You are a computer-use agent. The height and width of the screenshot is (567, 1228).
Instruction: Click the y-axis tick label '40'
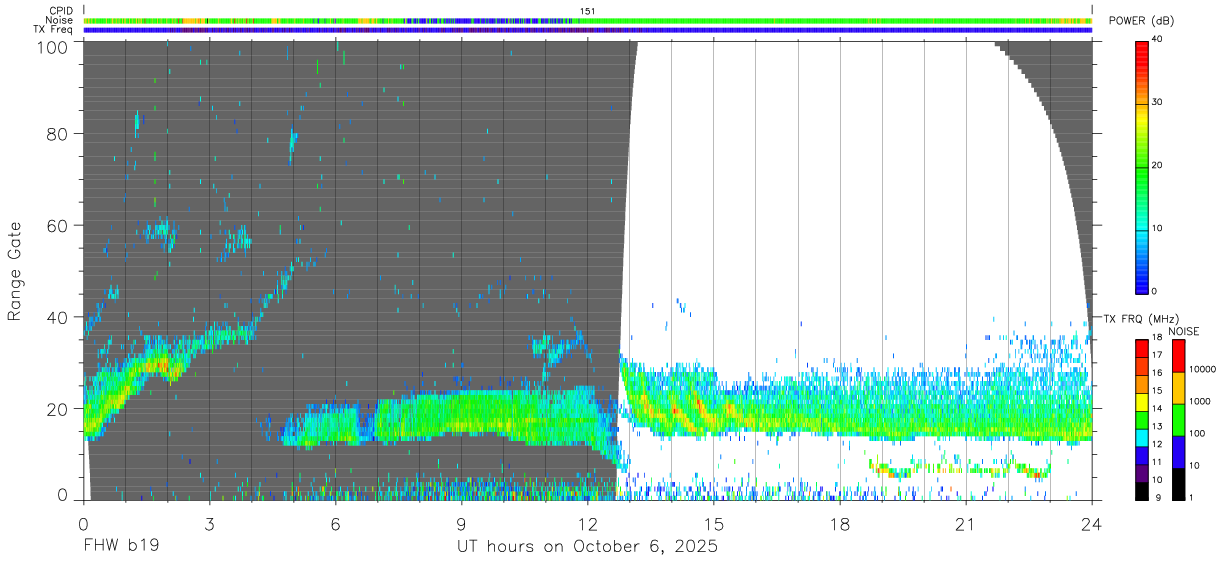(x=57, y=317)
